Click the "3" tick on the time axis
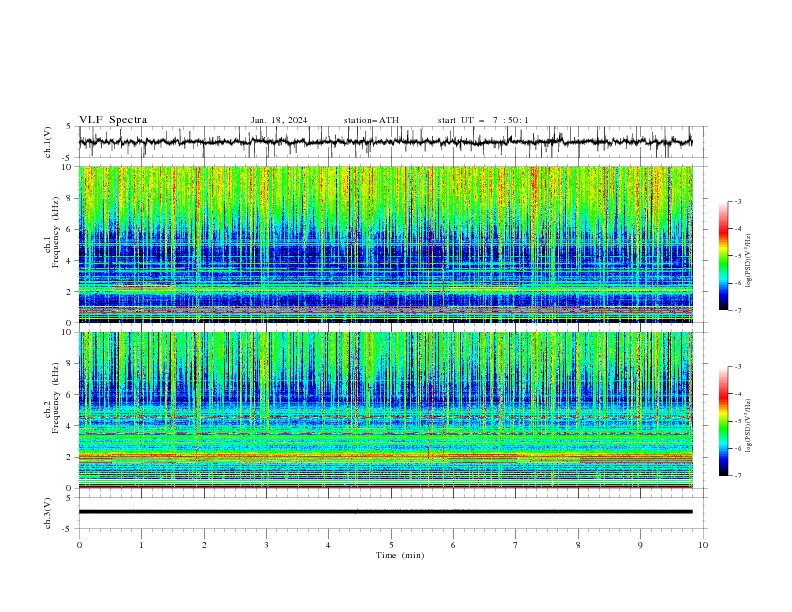Screen dimensions: 792x612 coord(266,545)
